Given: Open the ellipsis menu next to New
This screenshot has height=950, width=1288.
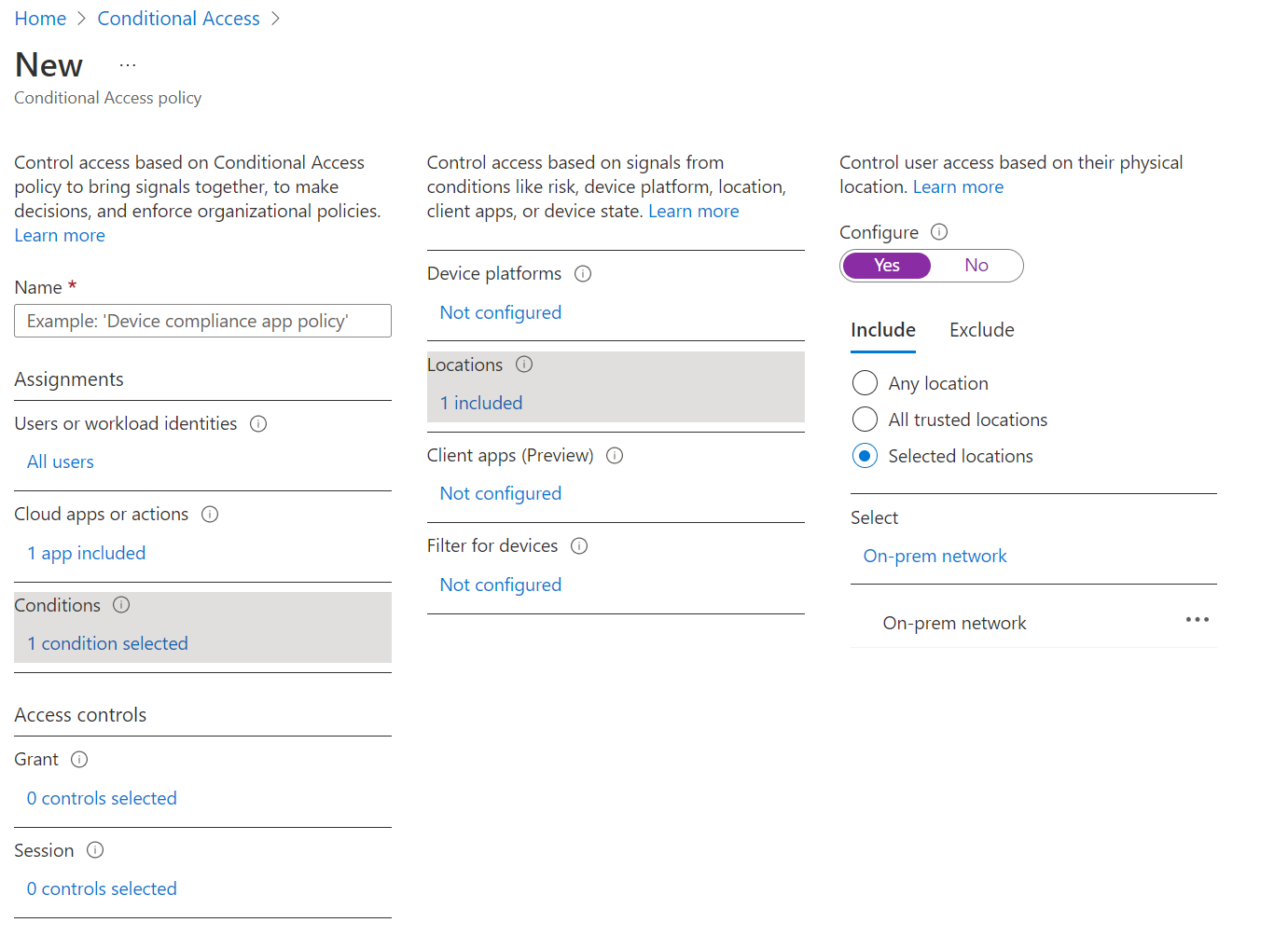Looking at the screenshot, I should pos(128,65).
